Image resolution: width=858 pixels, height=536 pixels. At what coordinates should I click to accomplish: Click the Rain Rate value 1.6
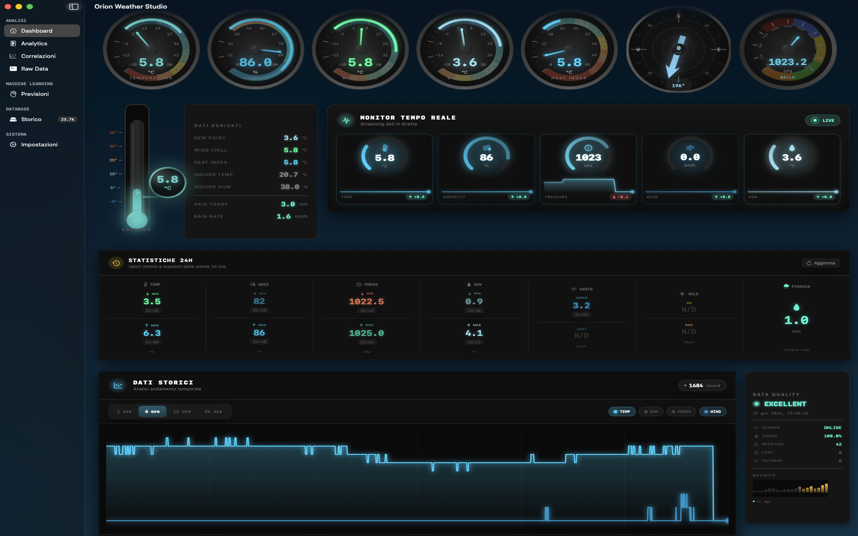pyautogui.click(x=283, y=217)
